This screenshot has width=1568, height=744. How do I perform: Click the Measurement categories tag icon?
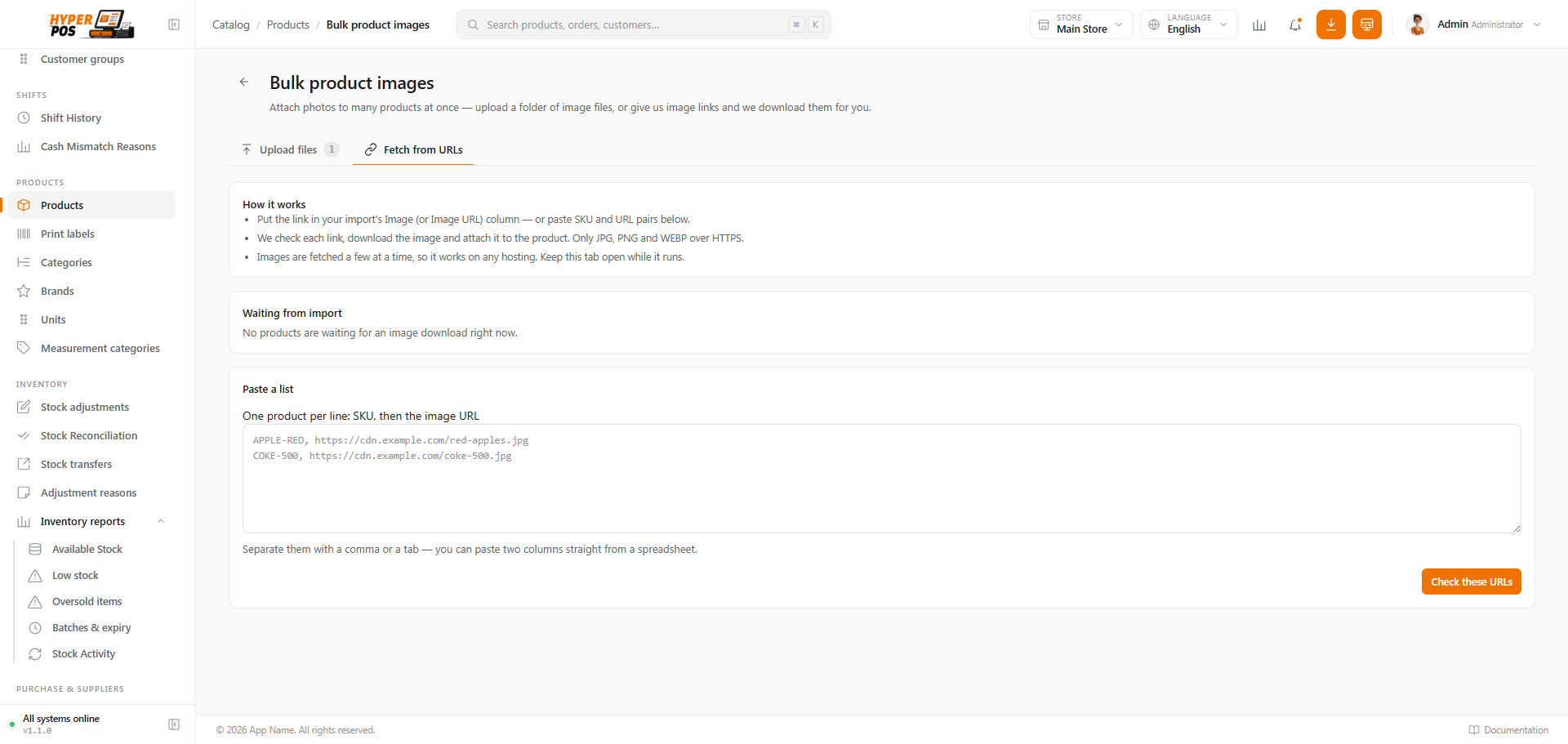[24, 348]
